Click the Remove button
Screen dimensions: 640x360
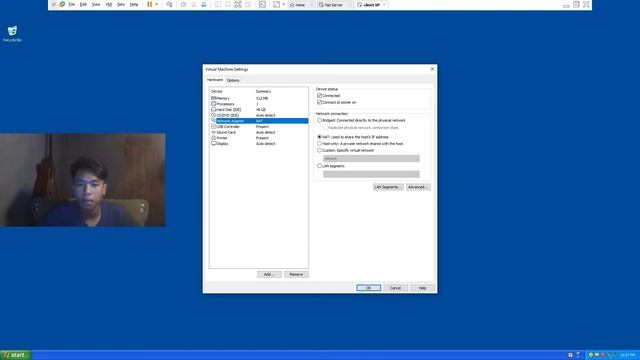click(296, 274)
